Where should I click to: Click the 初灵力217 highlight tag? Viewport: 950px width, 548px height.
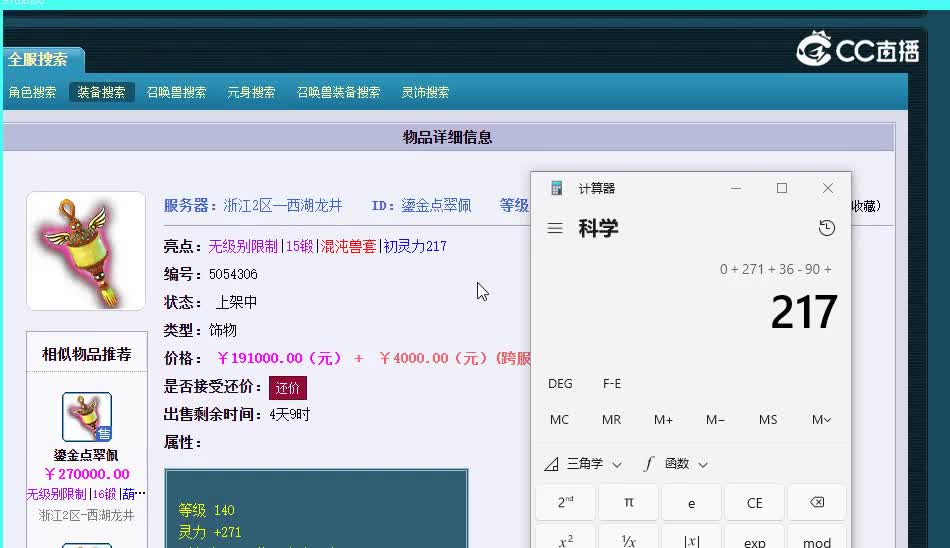[x=415, y=246]
